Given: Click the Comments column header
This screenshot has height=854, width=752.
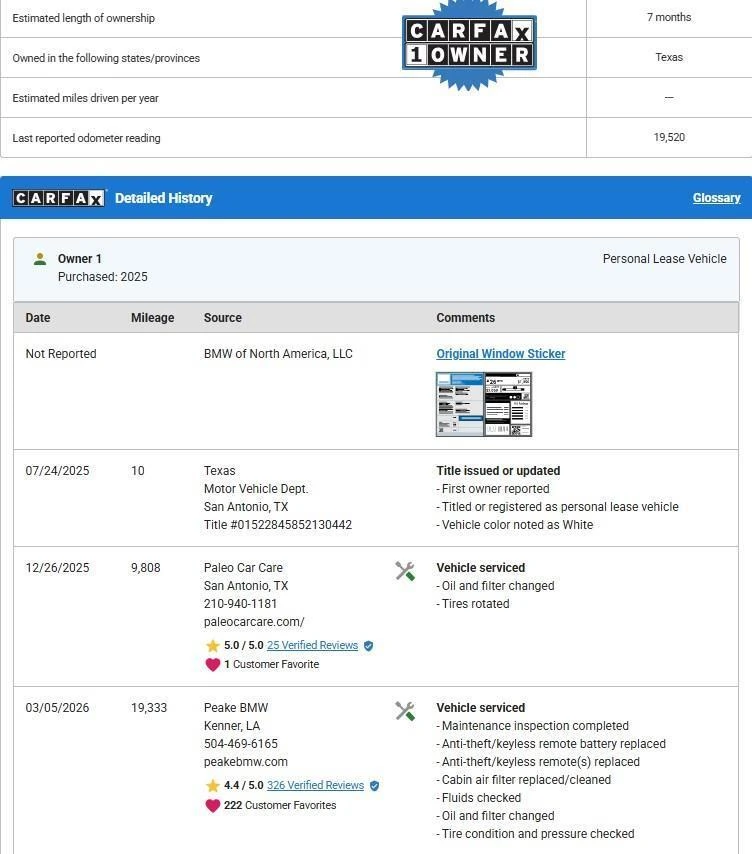Looking at the screenshot, I should point(466,318).
